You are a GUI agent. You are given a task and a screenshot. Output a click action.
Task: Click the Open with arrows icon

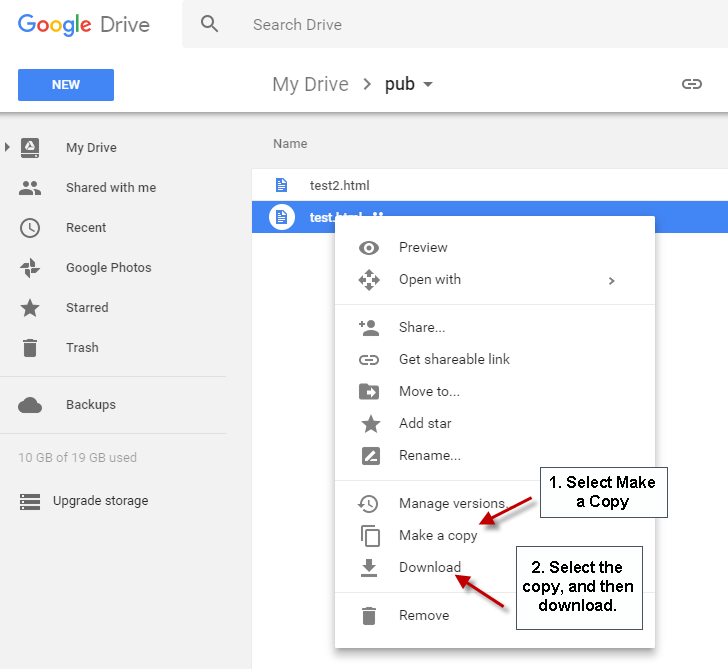tap(369, 280)
